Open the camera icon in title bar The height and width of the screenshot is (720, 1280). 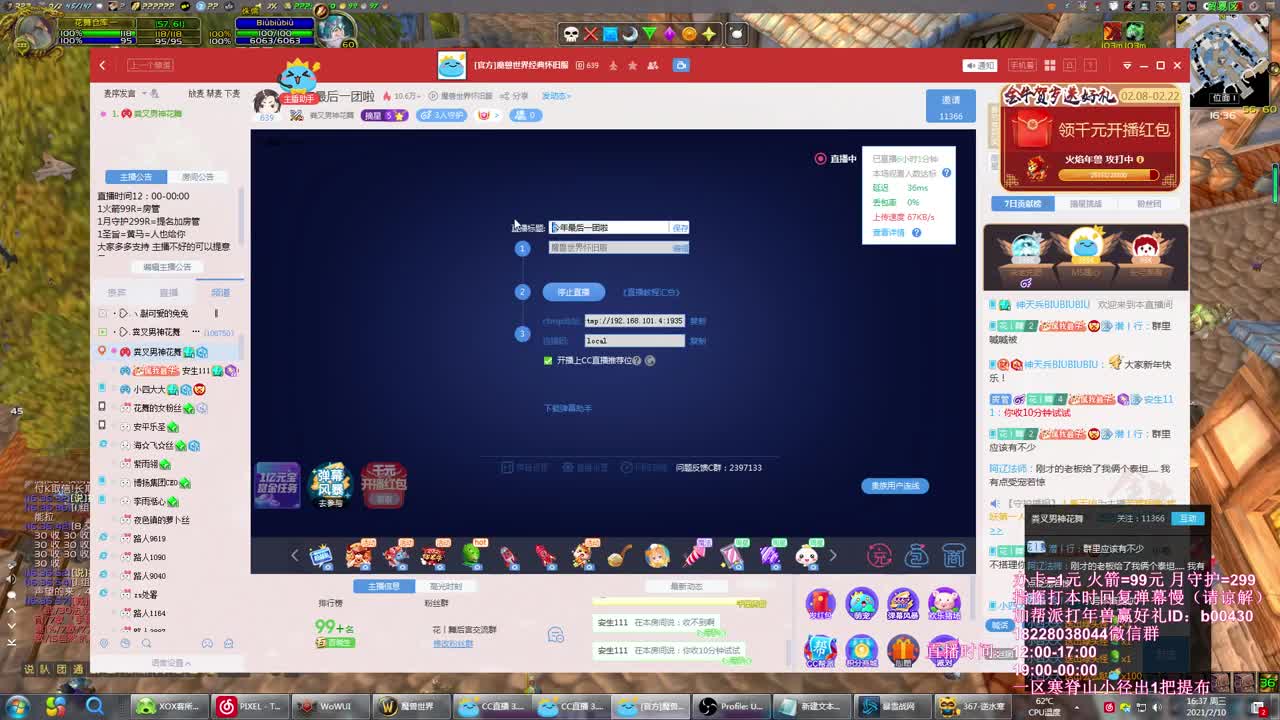681,65
